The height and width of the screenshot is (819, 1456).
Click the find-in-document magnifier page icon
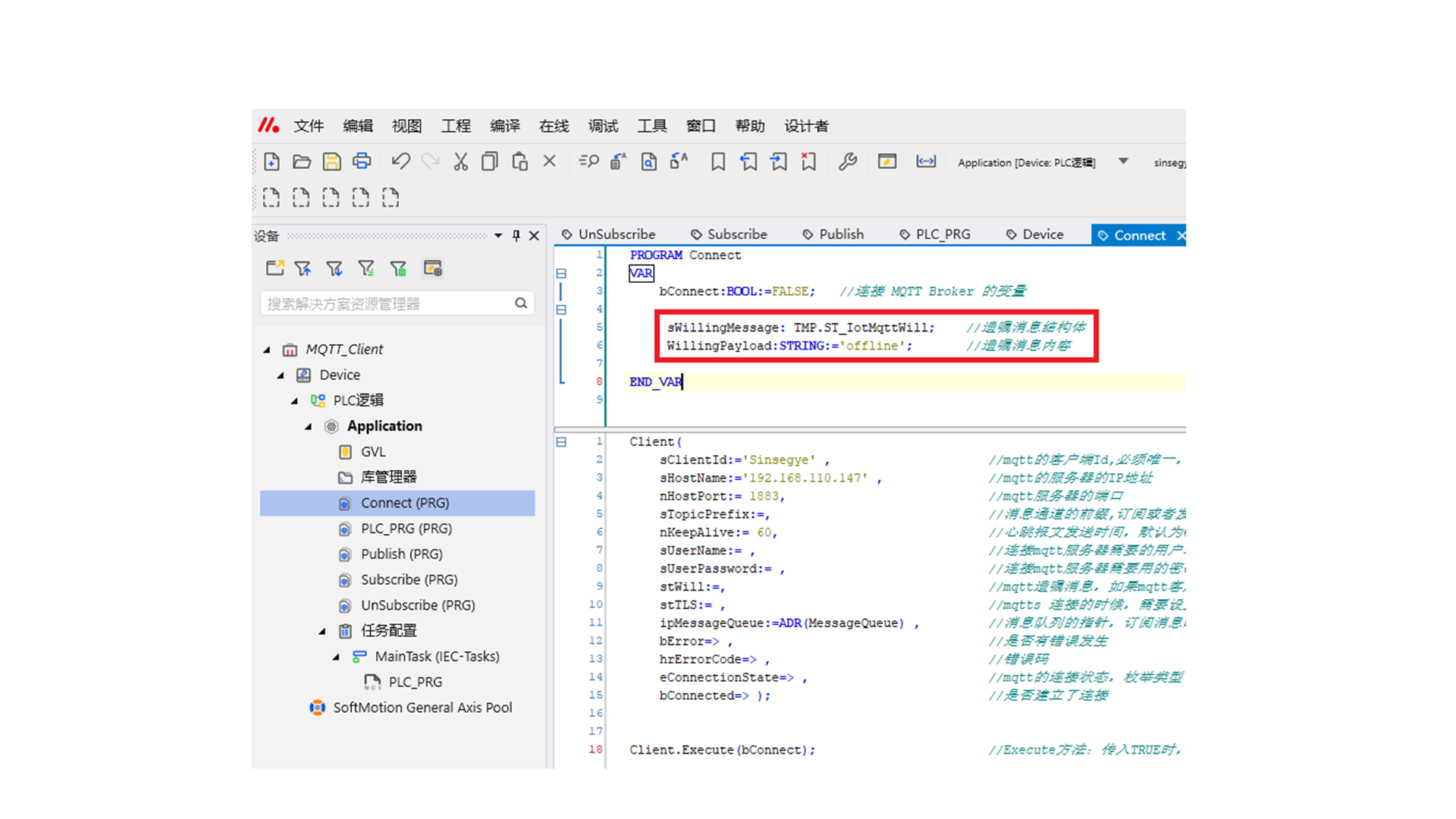(x=649, y=162)
